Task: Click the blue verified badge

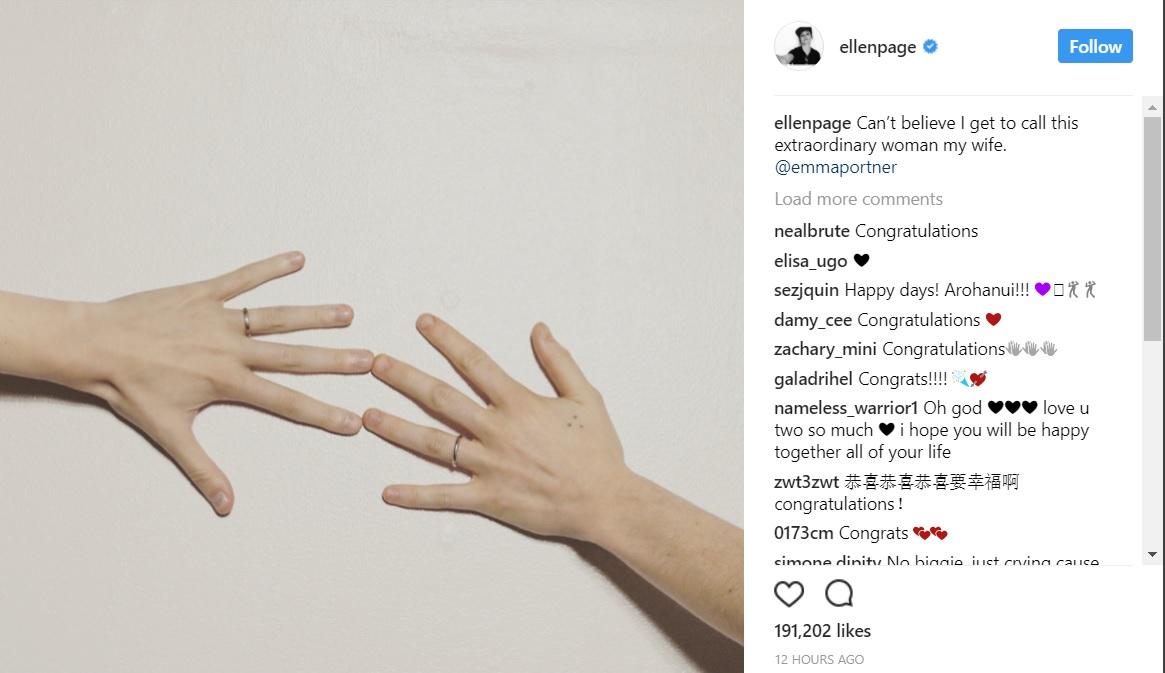Action: pyautogui.click(x=930, y=47)
